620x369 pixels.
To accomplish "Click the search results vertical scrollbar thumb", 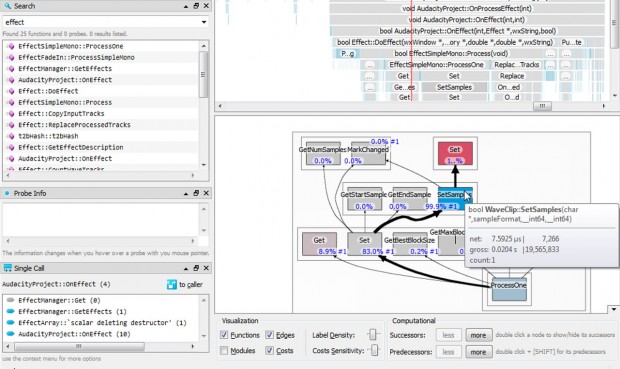I will (203, 74).
